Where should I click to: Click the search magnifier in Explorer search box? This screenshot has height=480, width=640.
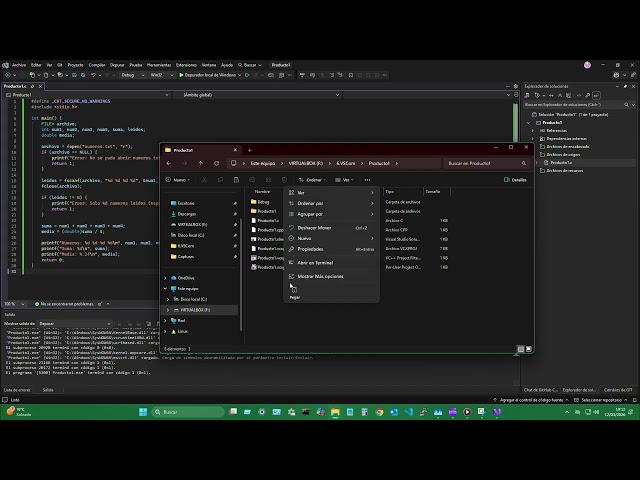[x=524, y=163]
